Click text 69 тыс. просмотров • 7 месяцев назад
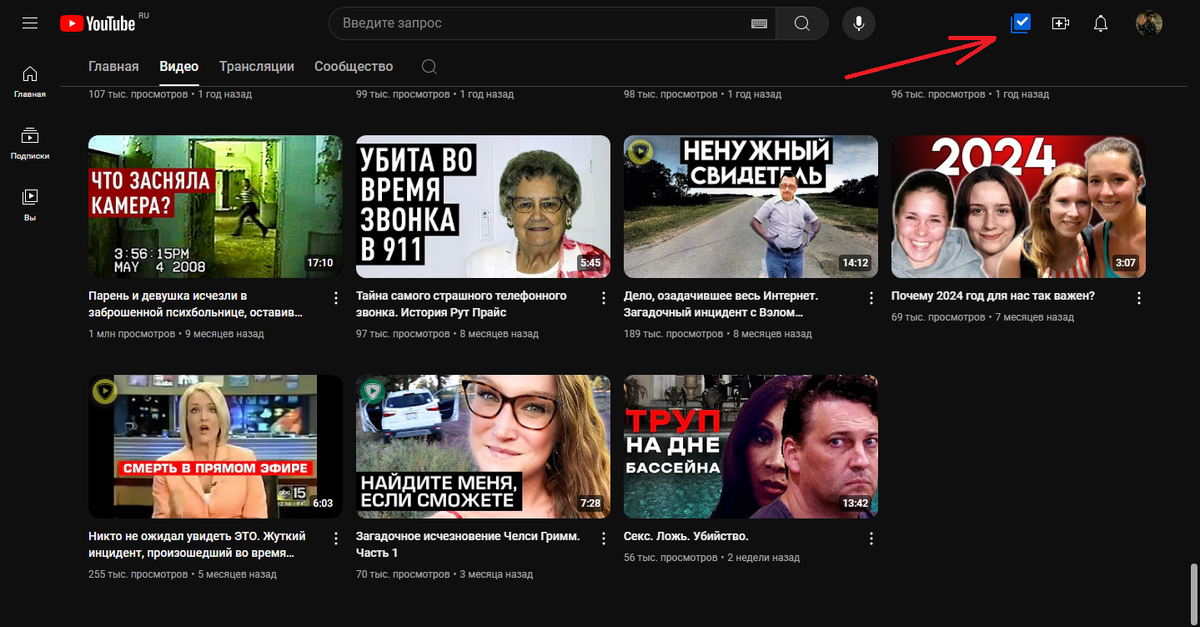This screenshot has width=1200, height=627. click(x=983, y=317)
